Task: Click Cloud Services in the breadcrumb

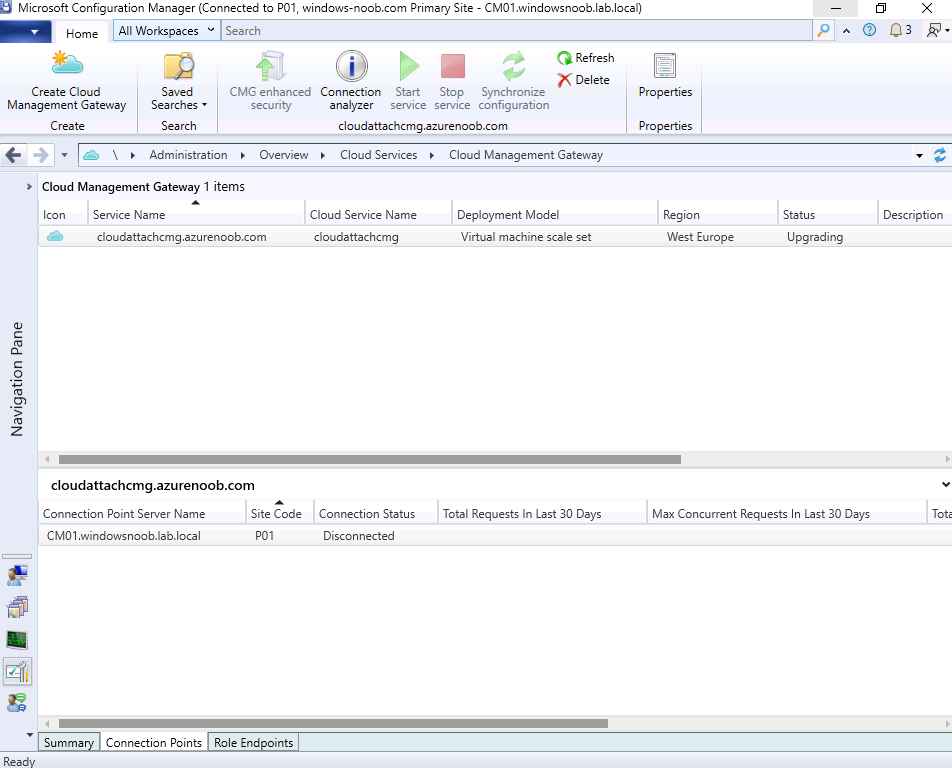Action: (378, 155)
